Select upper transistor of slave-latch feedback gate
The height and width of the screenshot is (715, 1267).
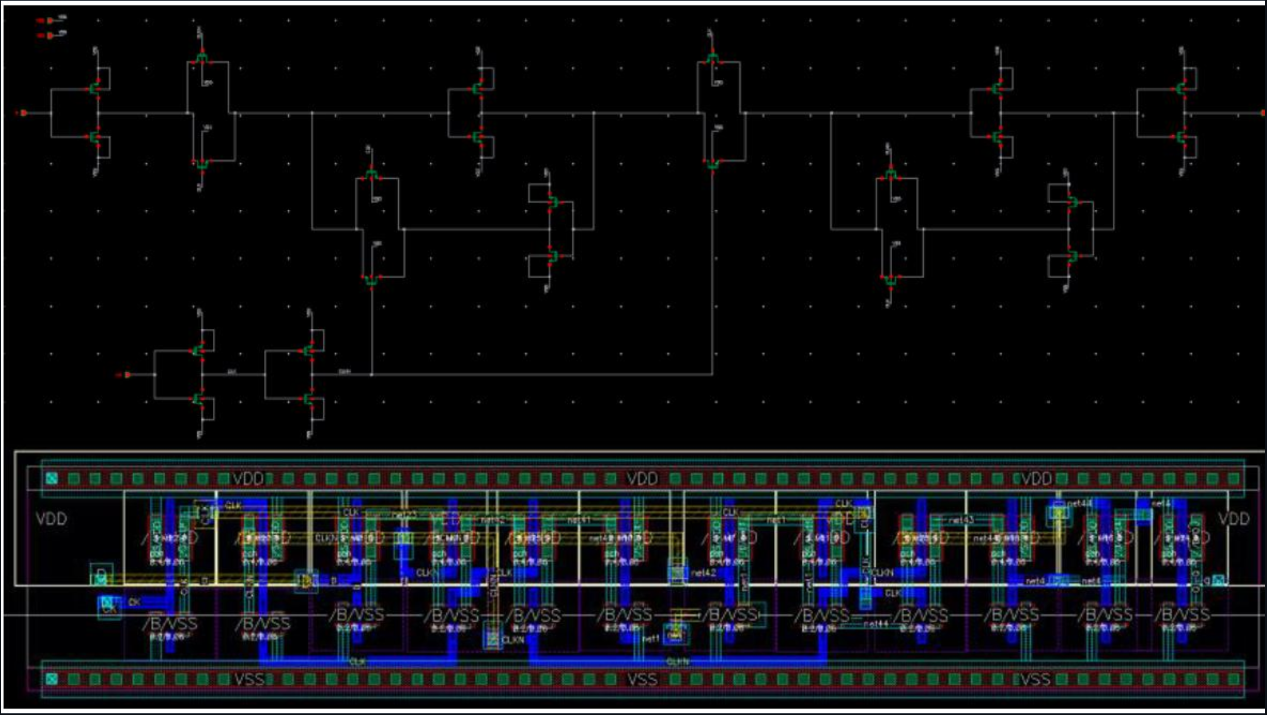click(x=889, y=174)
